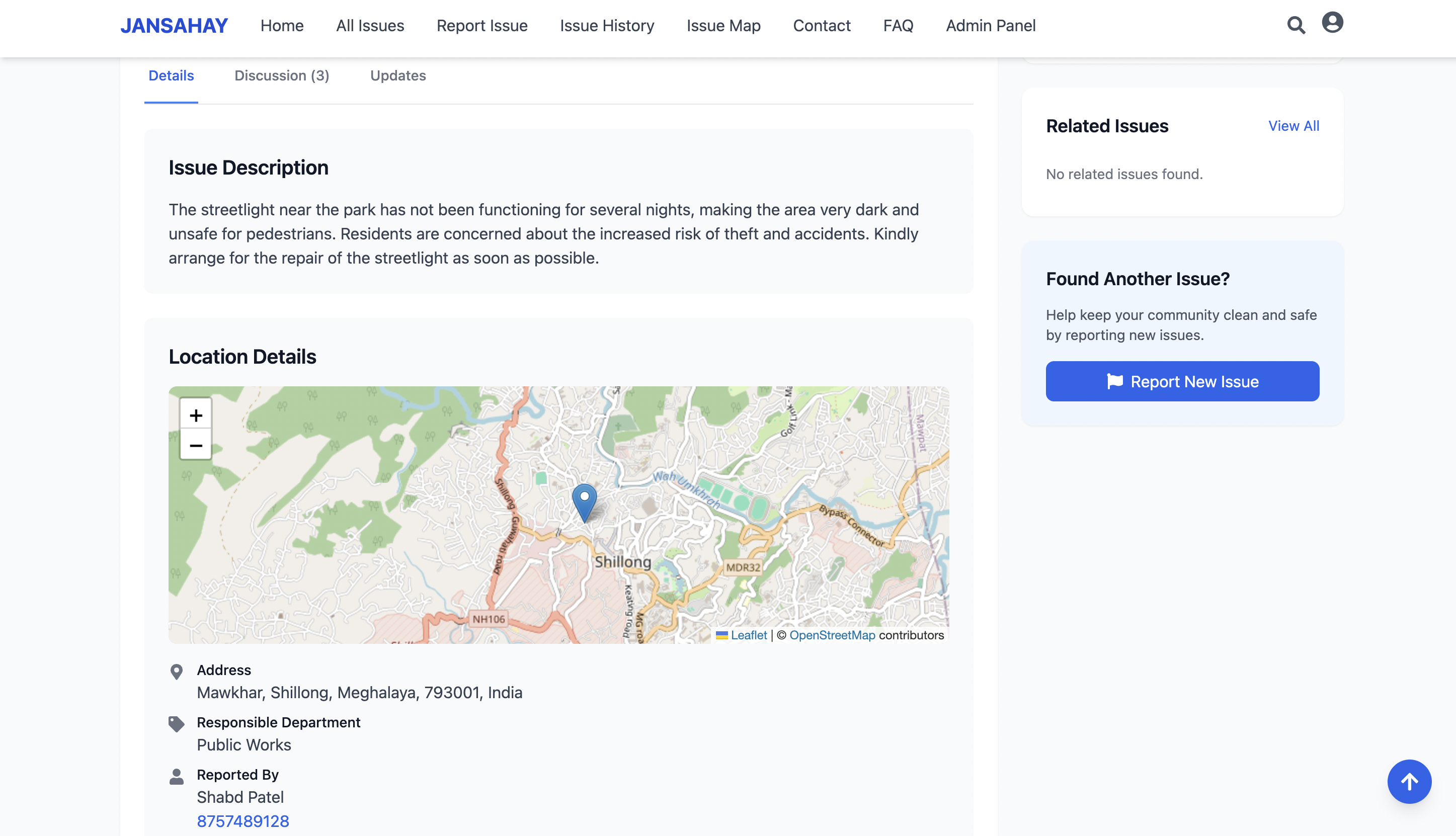Click the JANSAHAY logo

coord(174,26)
